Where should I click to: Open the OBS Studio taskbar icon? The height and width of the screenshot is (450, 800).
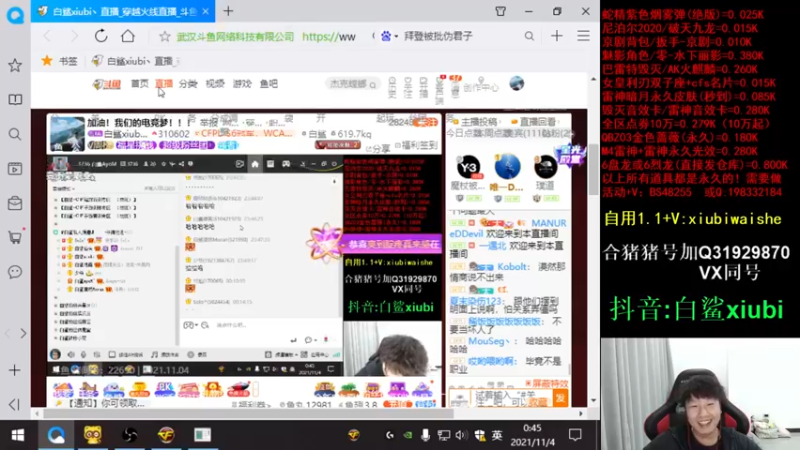[129, 435]
